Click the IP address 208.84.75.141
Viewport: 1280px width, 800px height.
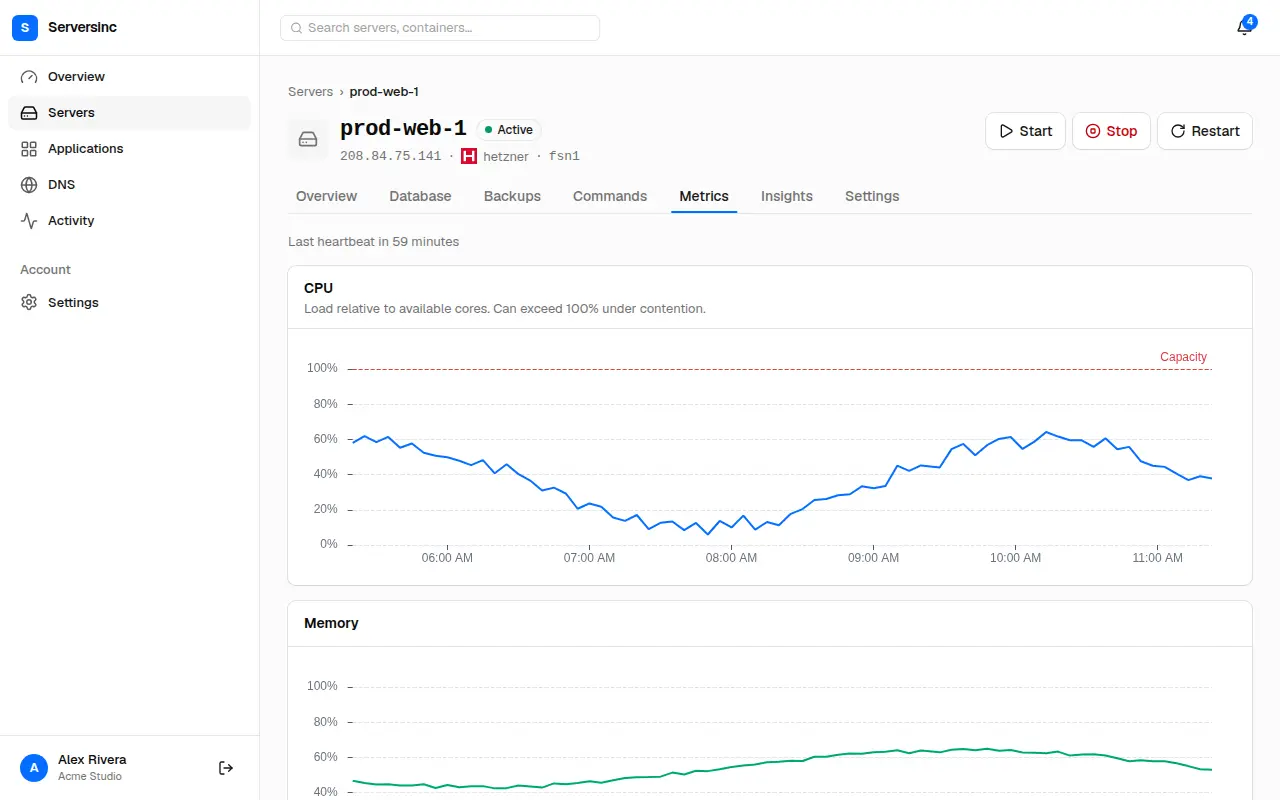(390, 156)
